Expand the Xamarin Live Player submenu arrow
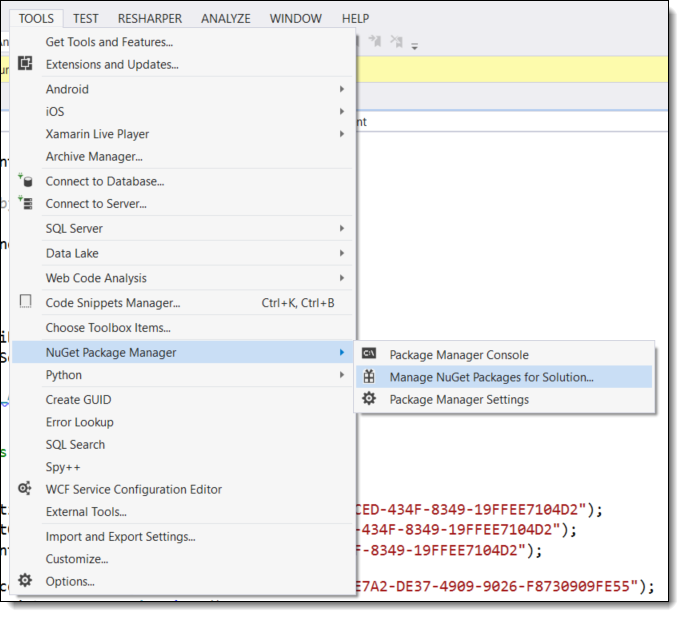 coord(342,134)
